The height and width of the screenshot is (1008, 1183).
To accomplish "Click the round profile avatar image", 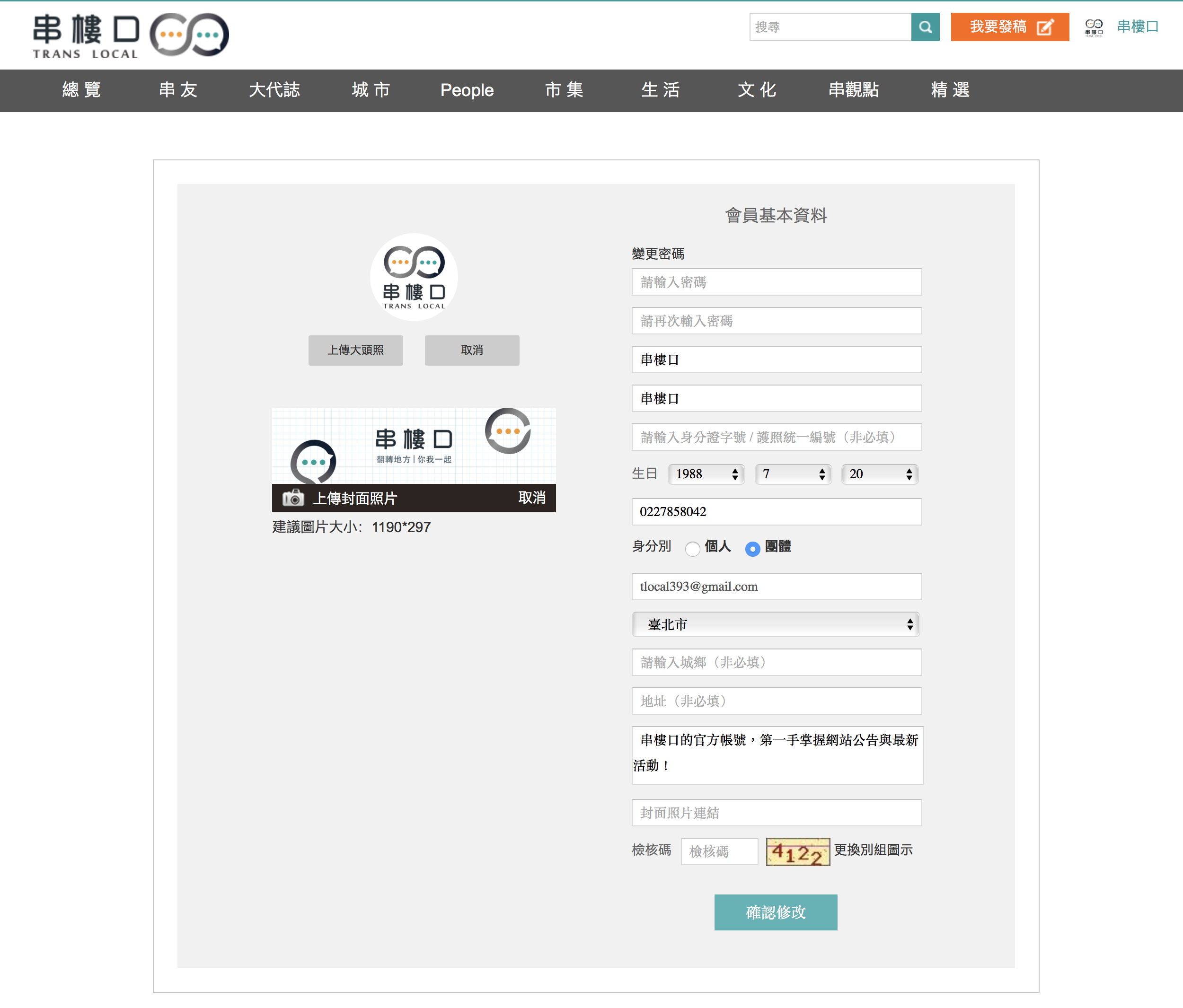I will [x=414, y=277].
